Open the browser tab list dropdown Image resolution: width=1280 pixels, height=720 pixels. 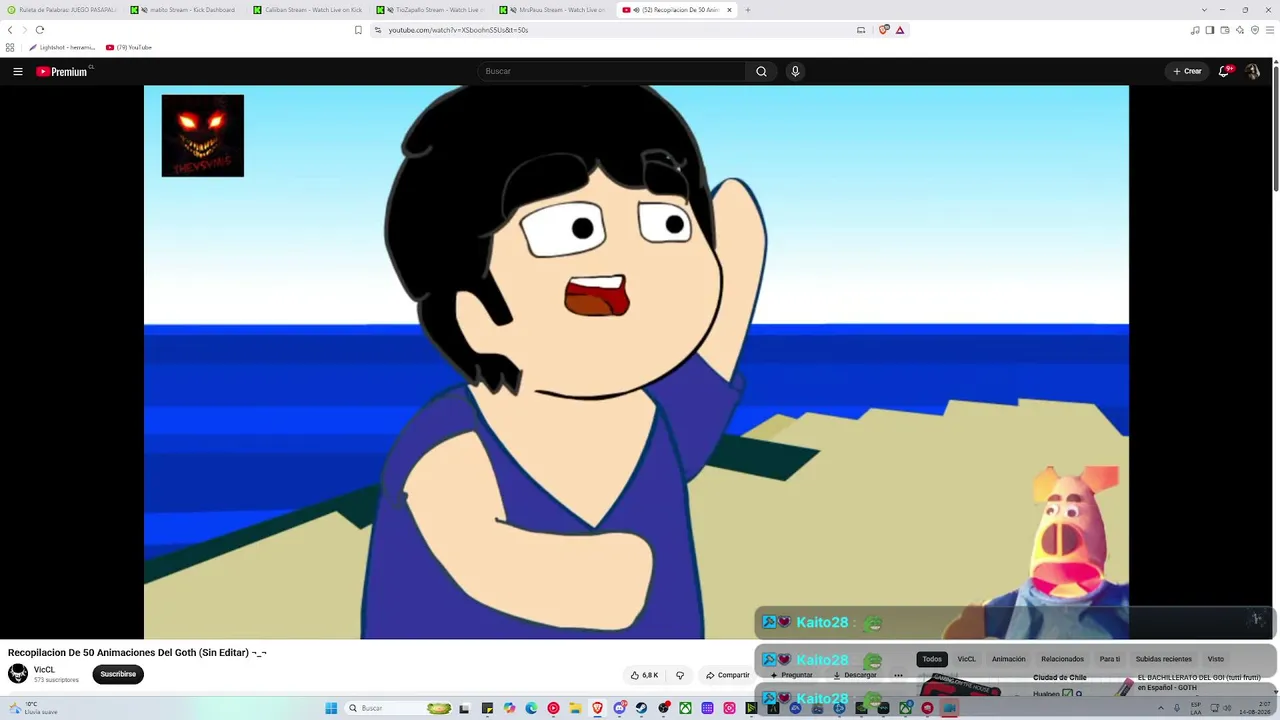point(1204,10)
